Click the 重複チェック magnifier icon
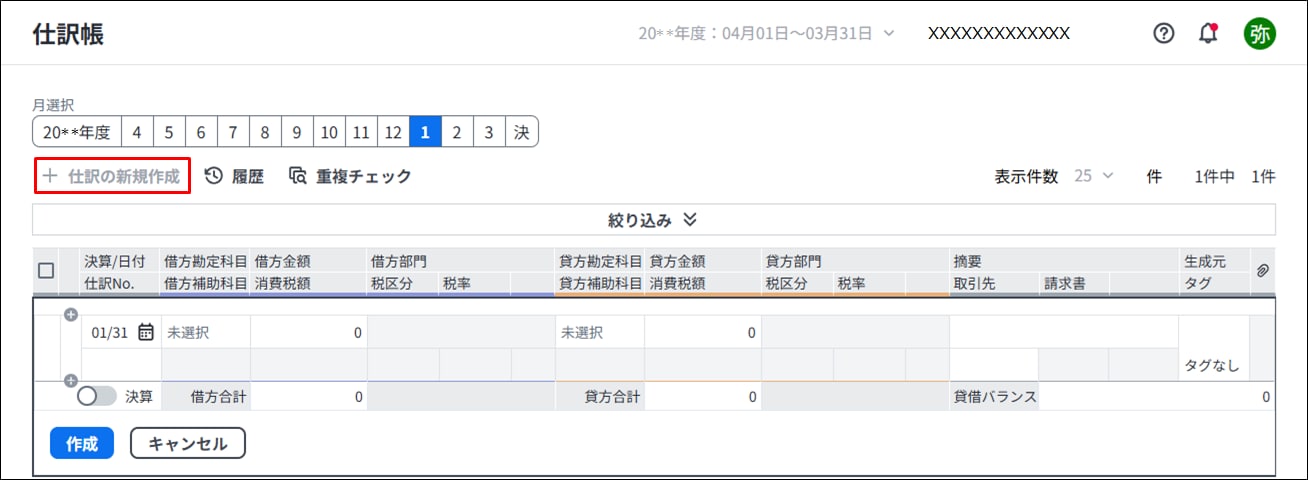The width and height of the screenshot is (1308, 480). click(x=298, y=176)
